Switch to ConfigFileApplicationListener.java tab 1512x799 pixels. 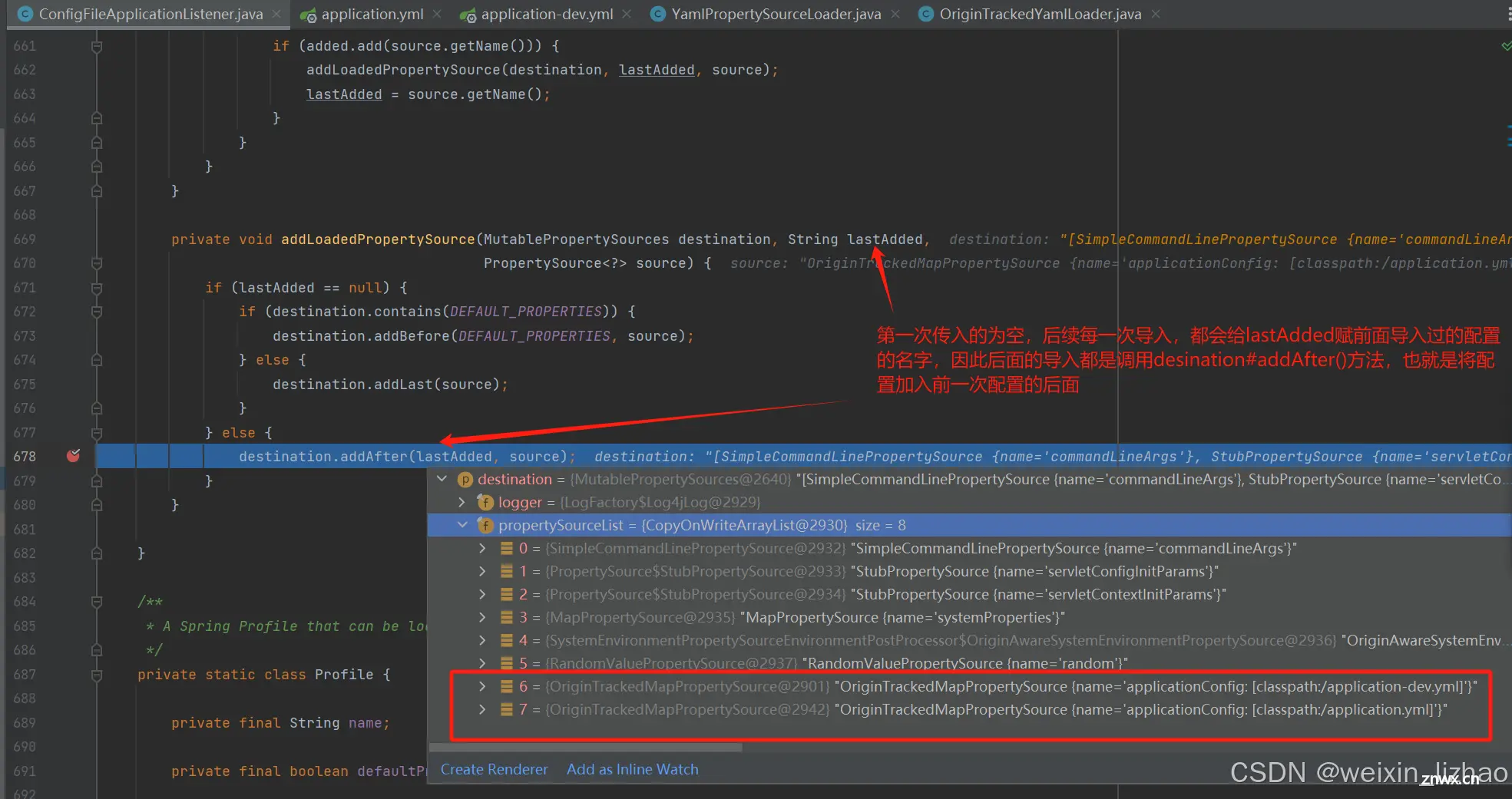point(151,14)
